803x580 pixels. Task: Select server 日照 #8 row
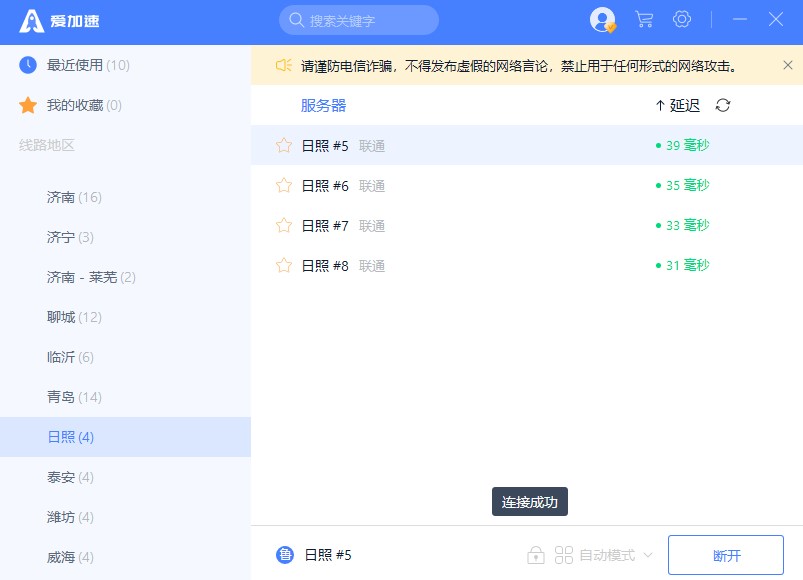pos(527,265)
